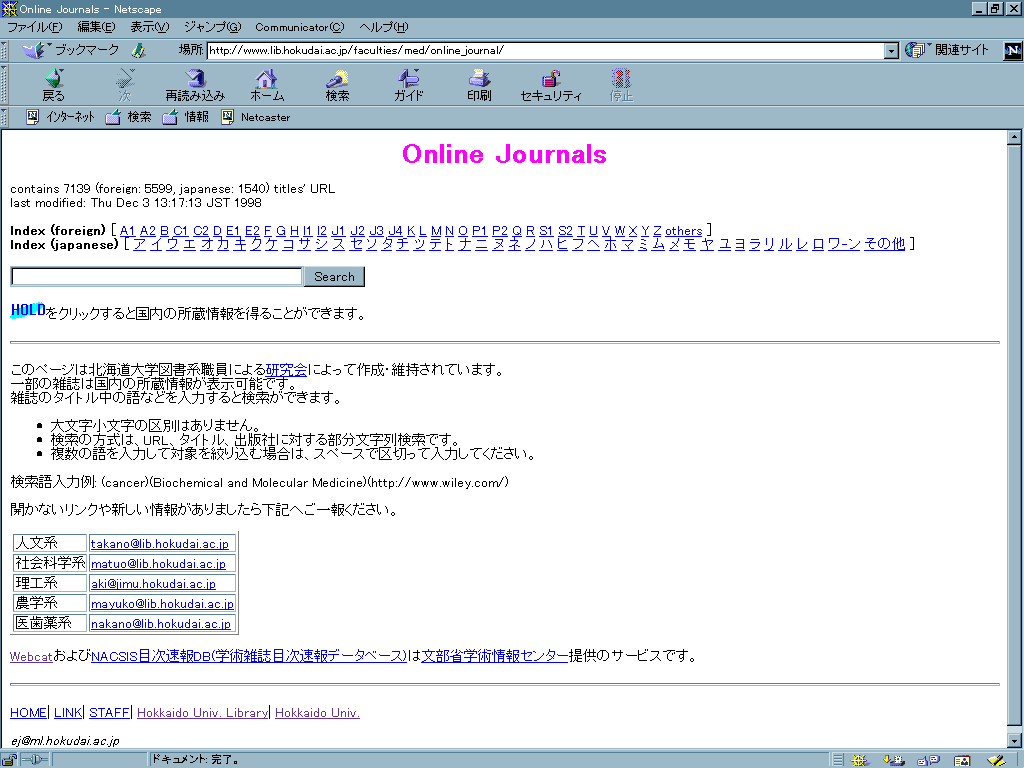Open the 表示(V) menu
This screenshot has width=1024, height=768.
(150, 27)
